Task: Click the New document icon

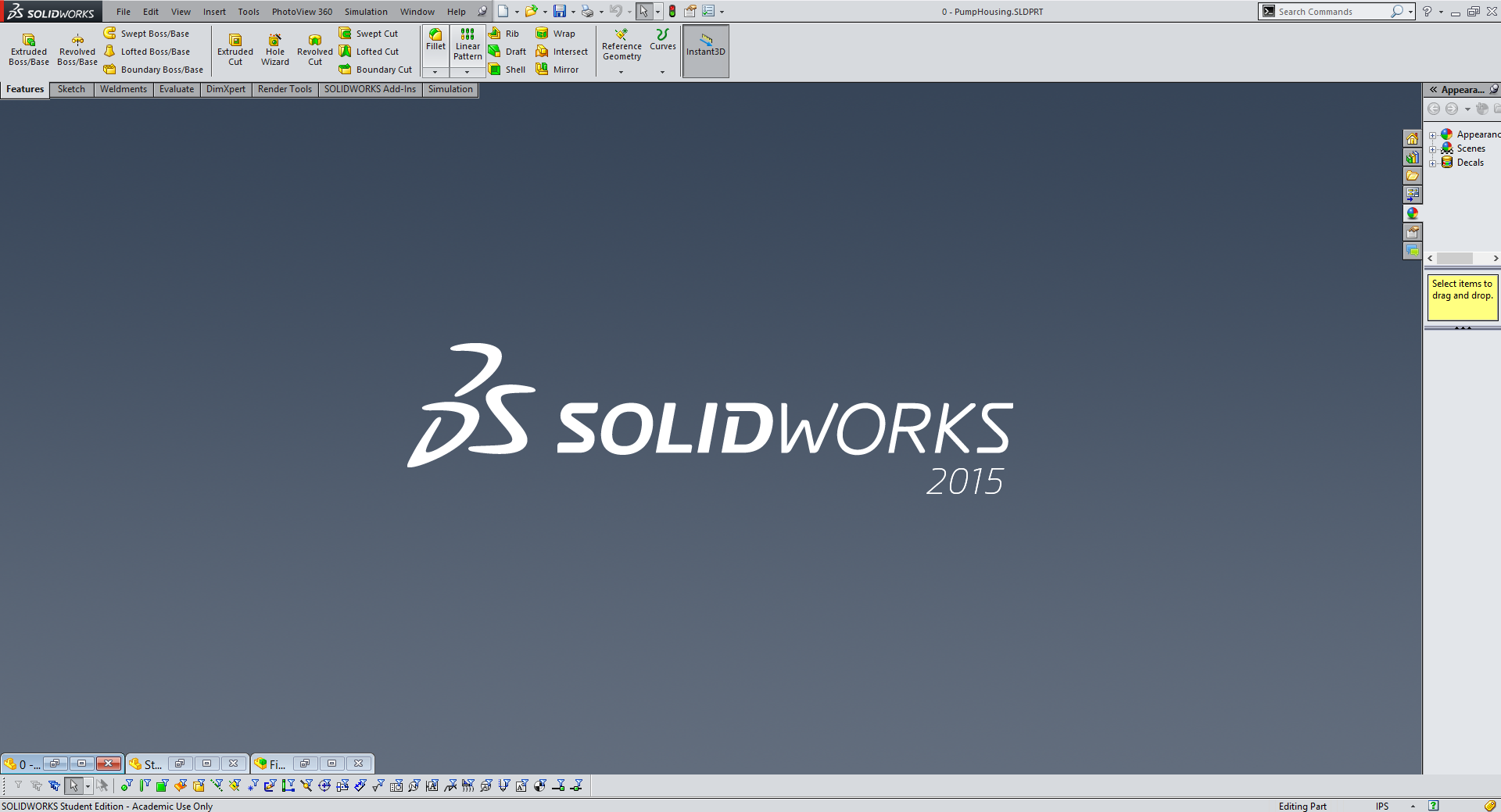Action: pyautogui.click(x=503, y=11)
